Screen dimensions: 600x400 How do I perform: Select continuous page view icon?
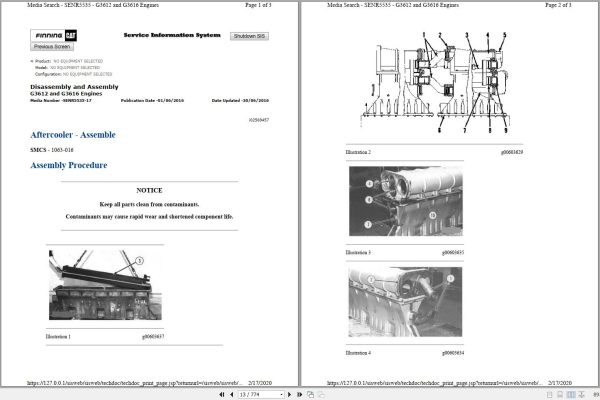560,395
